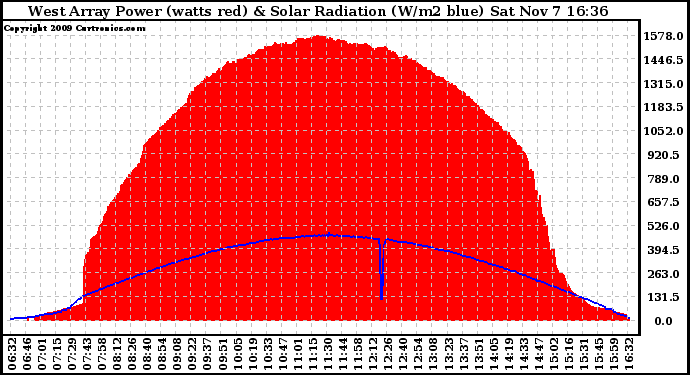Screen dimensions: 690x375
Task: Click the 11:58 x-axis label
Action: point(357,354)
